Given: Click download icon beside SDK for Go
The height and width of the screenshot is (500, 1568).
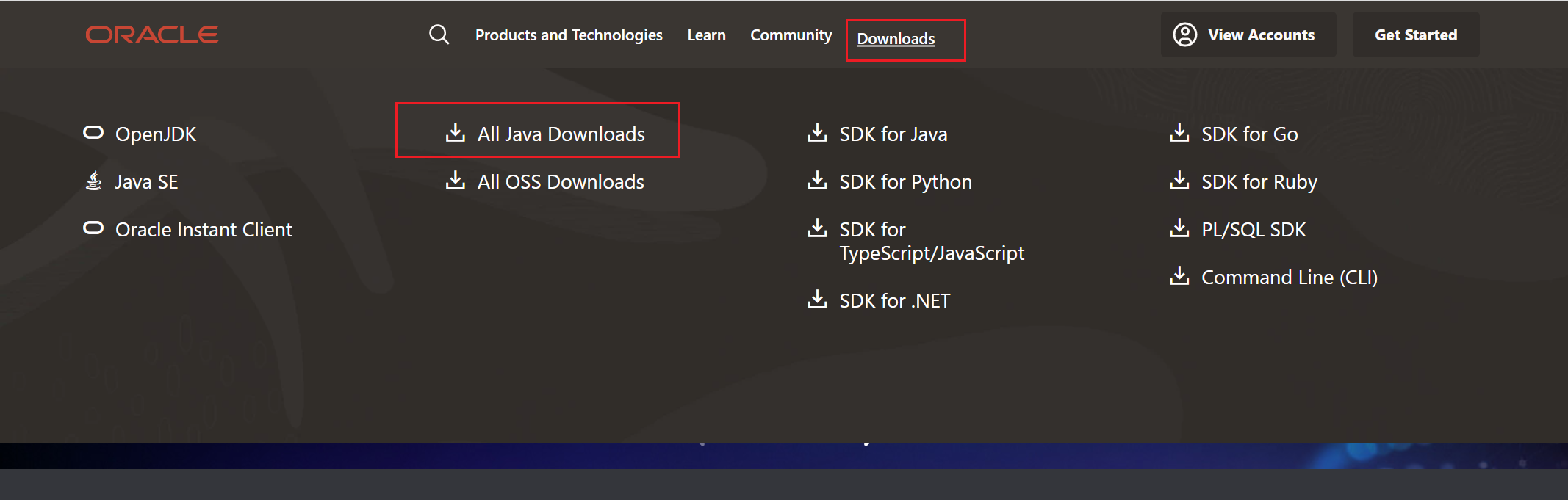Looking at the screenshot, I should coord(1179,132).
